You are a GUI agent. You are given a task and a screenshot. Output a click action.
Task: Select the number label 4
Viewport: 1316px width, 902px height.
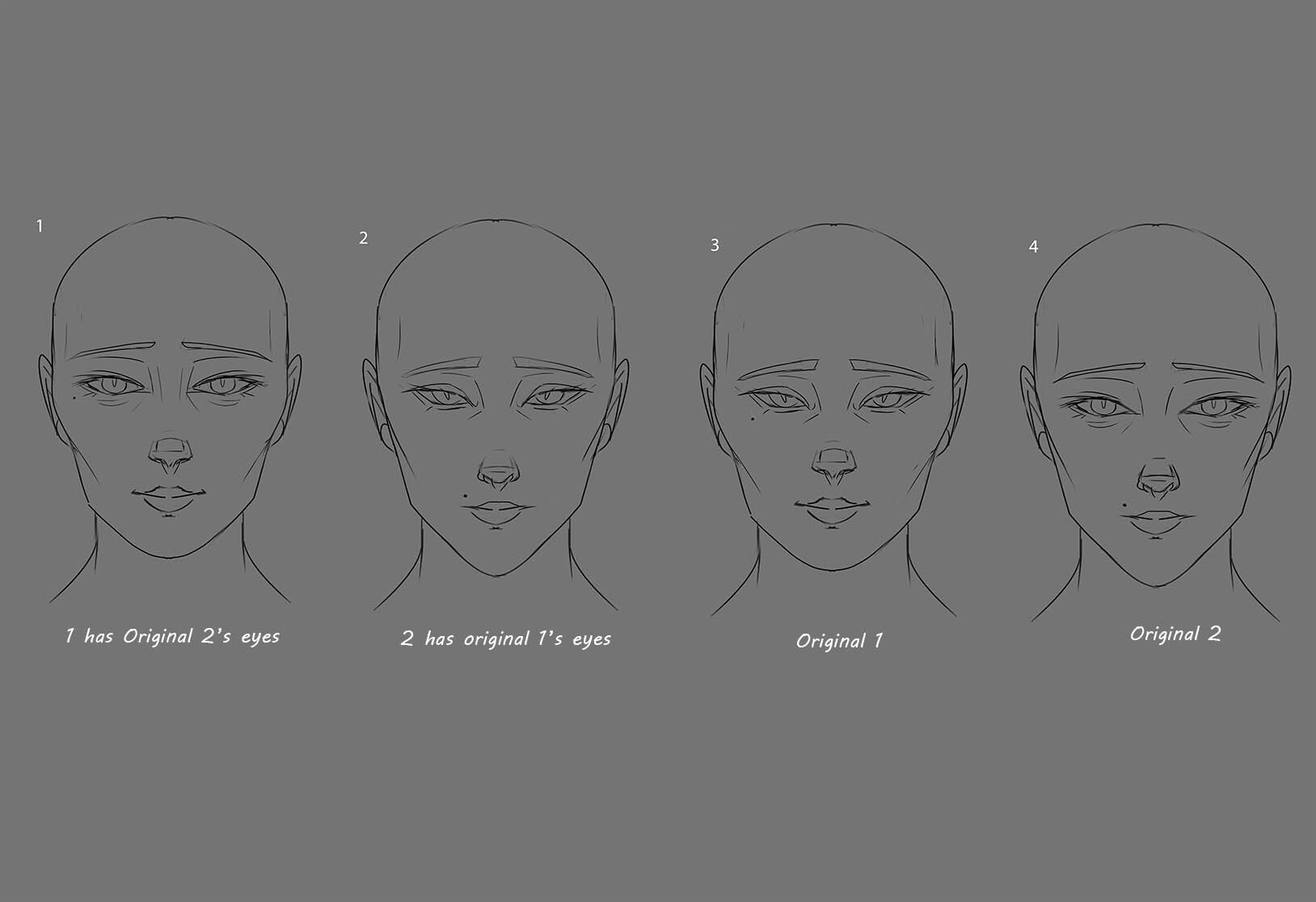pyautogui.click(x=1035, y=247)
